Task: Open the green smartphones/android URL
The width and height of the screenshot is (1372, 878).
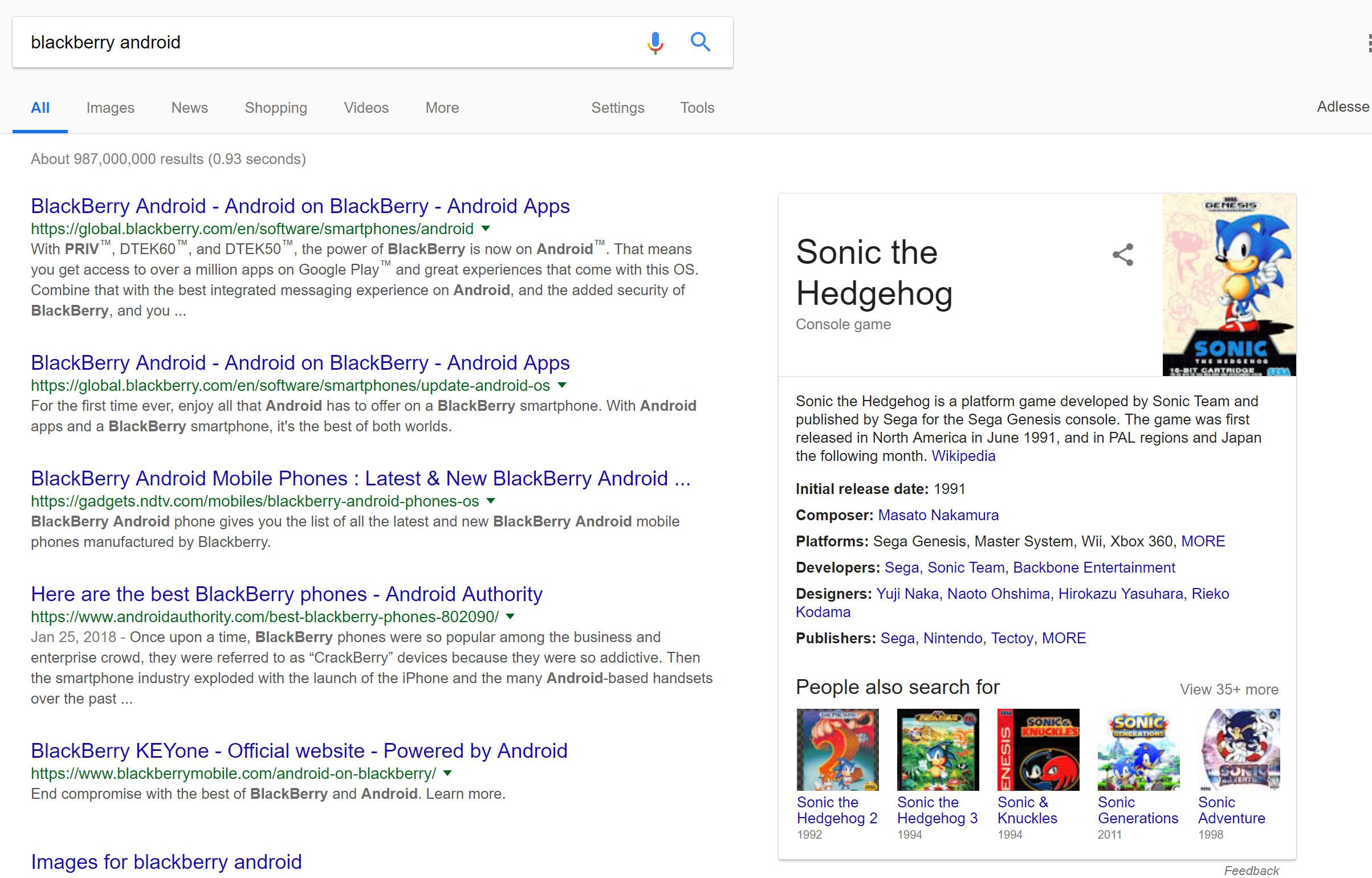Action: (252, 228)
